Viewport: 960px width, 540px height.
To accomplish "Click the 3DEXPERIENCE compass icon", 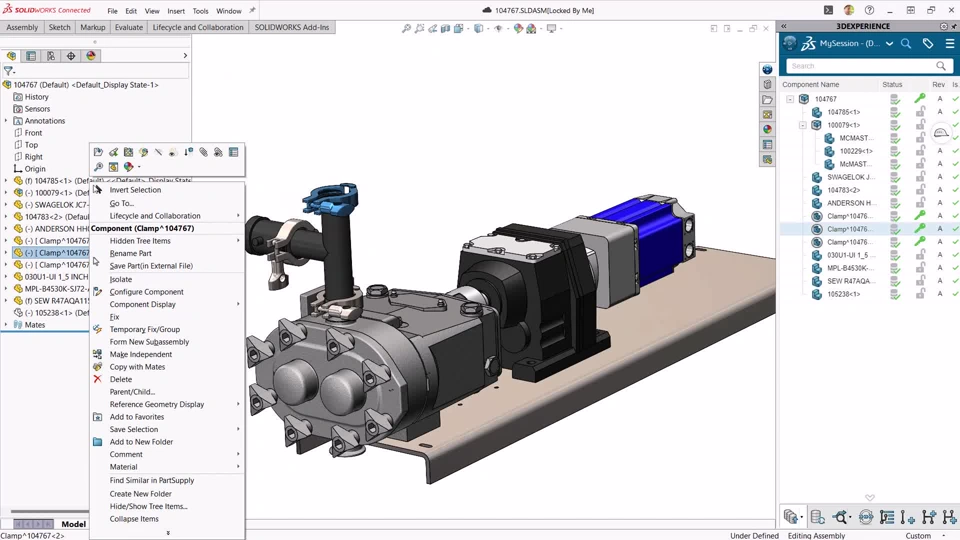I will (789, 43).
